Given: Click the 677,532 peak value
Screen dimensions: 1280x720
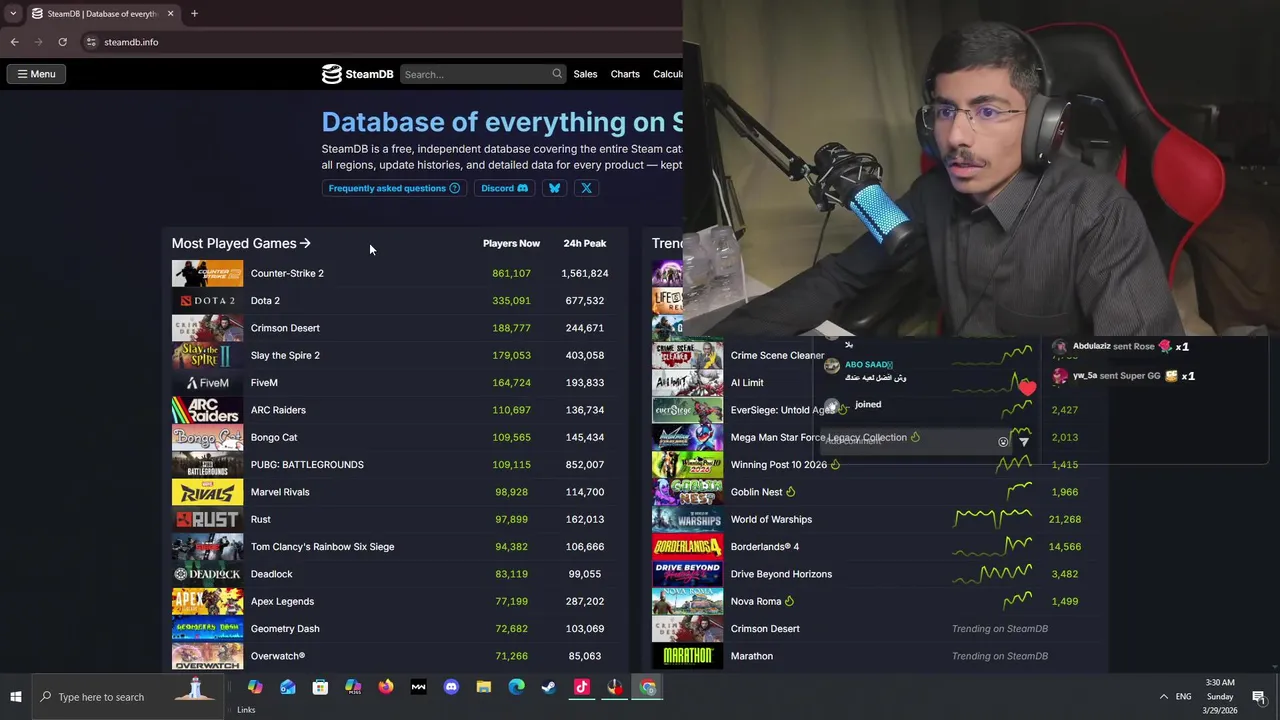Looking at the screenshot, I should click(584, 300).
